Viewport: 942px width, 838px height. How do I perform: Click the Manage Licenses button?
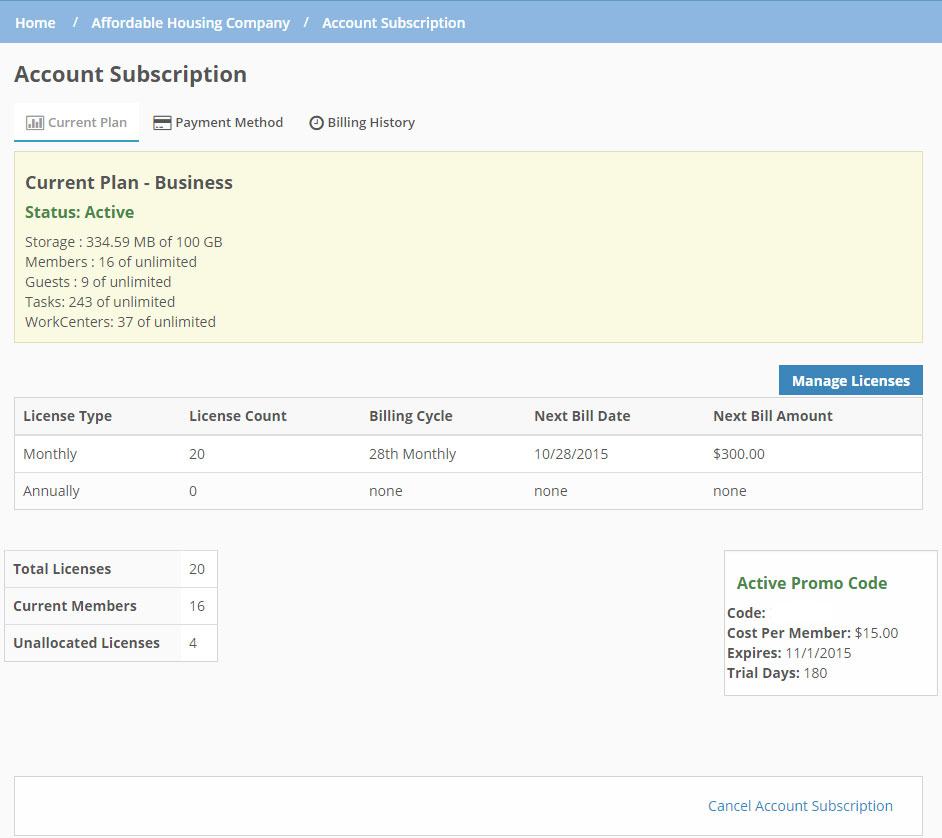click(850, 380)
